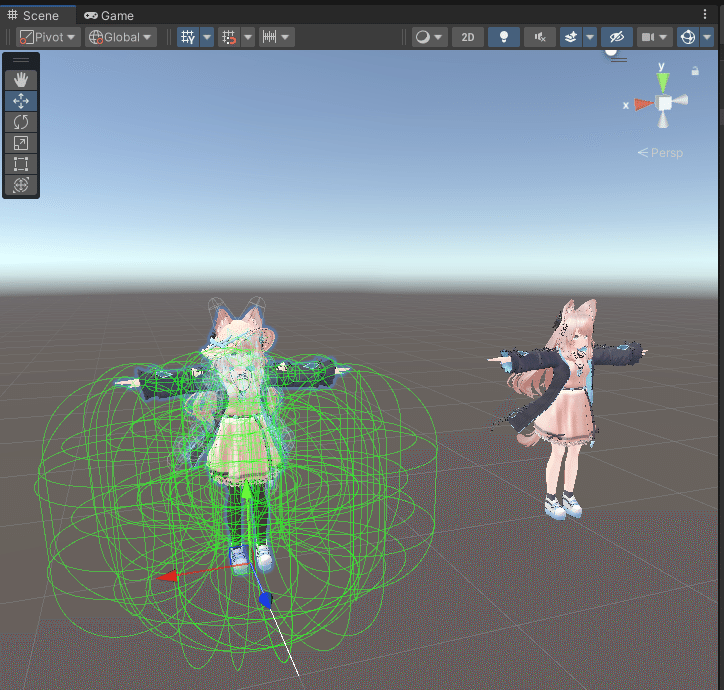Toggle 2D view mode

click(x=468, y=37)
